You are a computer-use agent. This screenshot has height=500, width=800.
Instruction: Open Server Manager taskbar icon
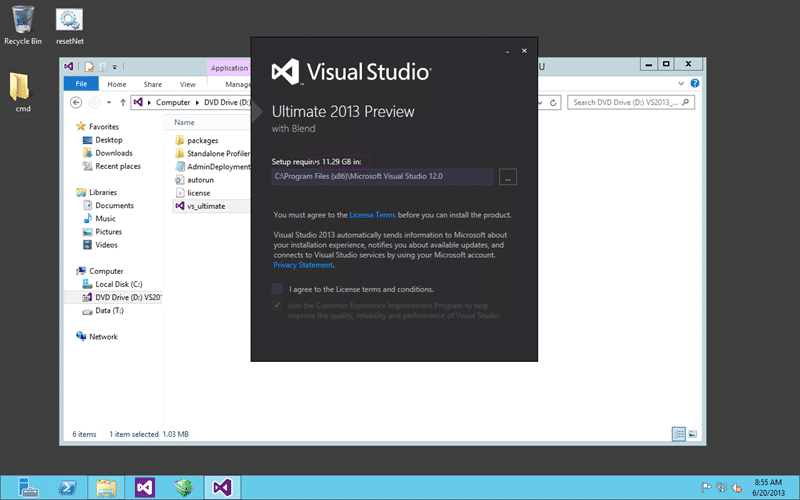pyautogui.click(x=28, y=488)
